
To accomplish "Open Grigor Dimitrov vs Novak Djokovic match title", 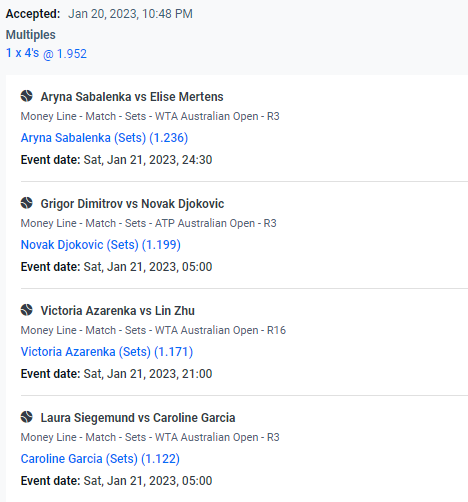I will click(132, 204).
